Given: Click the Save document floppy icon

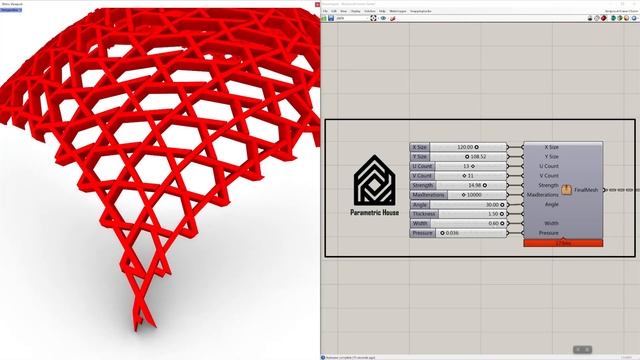Looking at the screenshot, I should (x=331, y=18).
